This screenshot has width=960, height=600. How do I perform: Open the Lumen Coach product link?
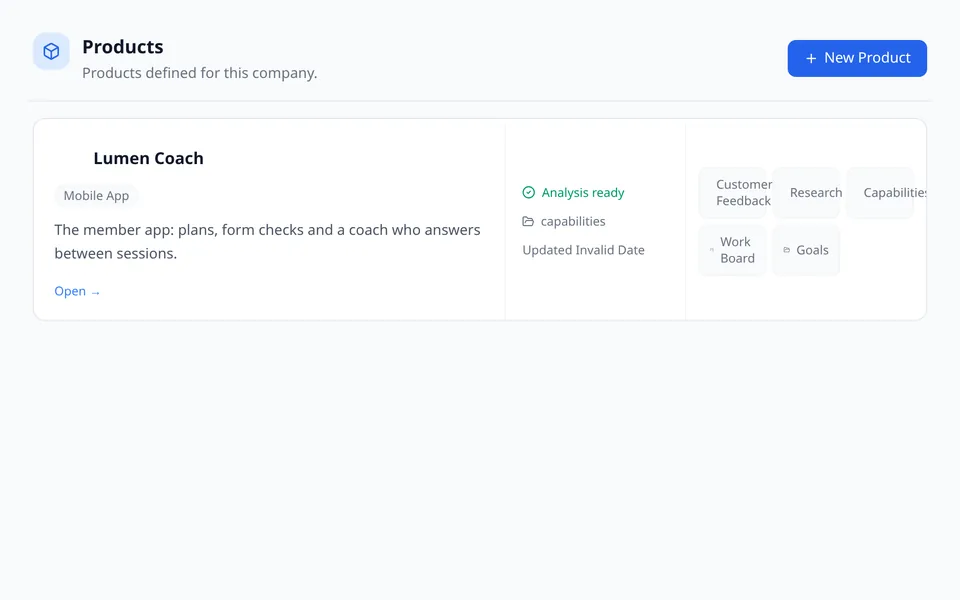coord(77,291)
